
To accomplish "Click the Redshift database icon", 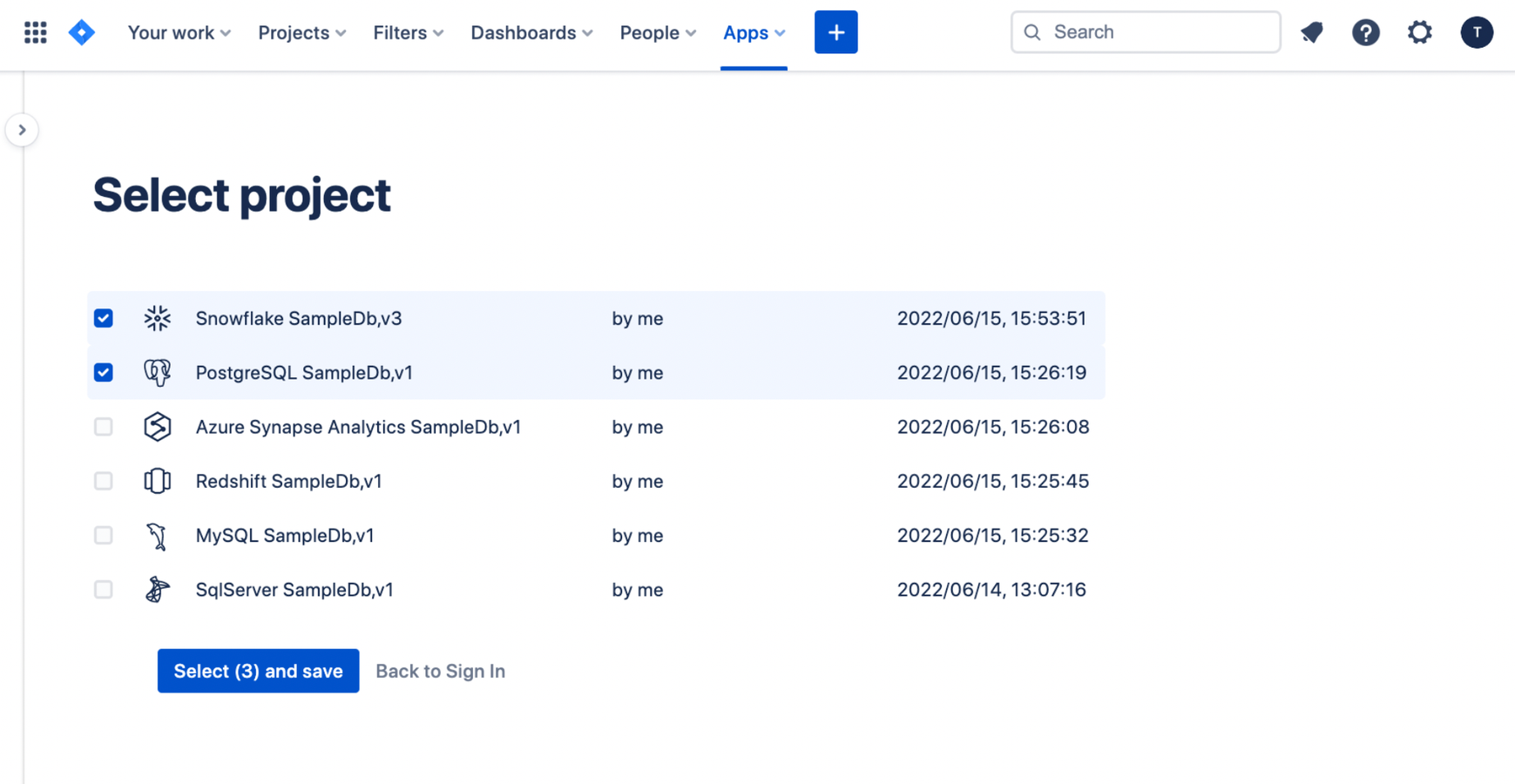I will (x=158, y=481).
